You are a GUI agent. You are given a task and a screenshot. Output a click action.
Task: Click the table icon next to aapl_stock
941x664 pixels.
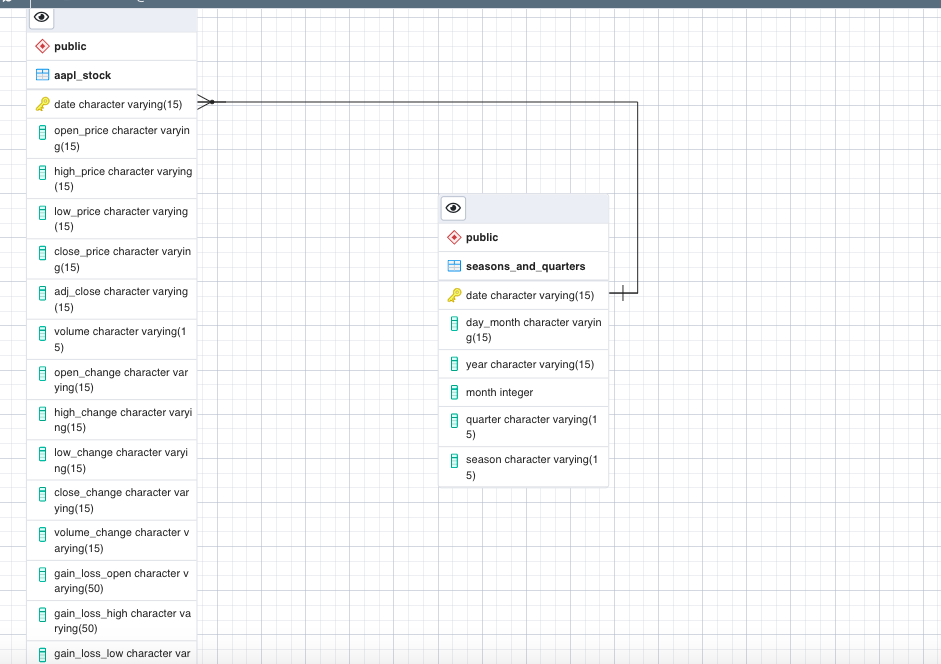42,75
